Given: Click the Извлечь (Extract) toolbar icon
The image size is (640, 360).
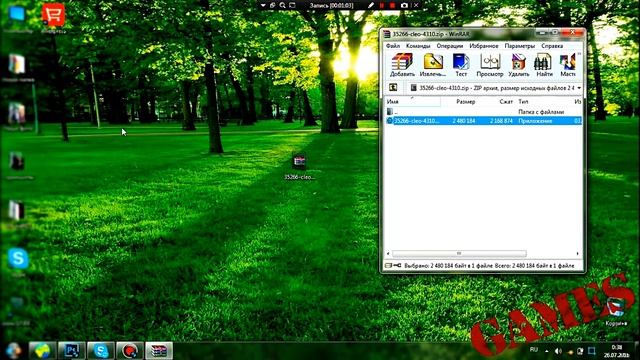Looking at the screenshot, I should 433,65.
